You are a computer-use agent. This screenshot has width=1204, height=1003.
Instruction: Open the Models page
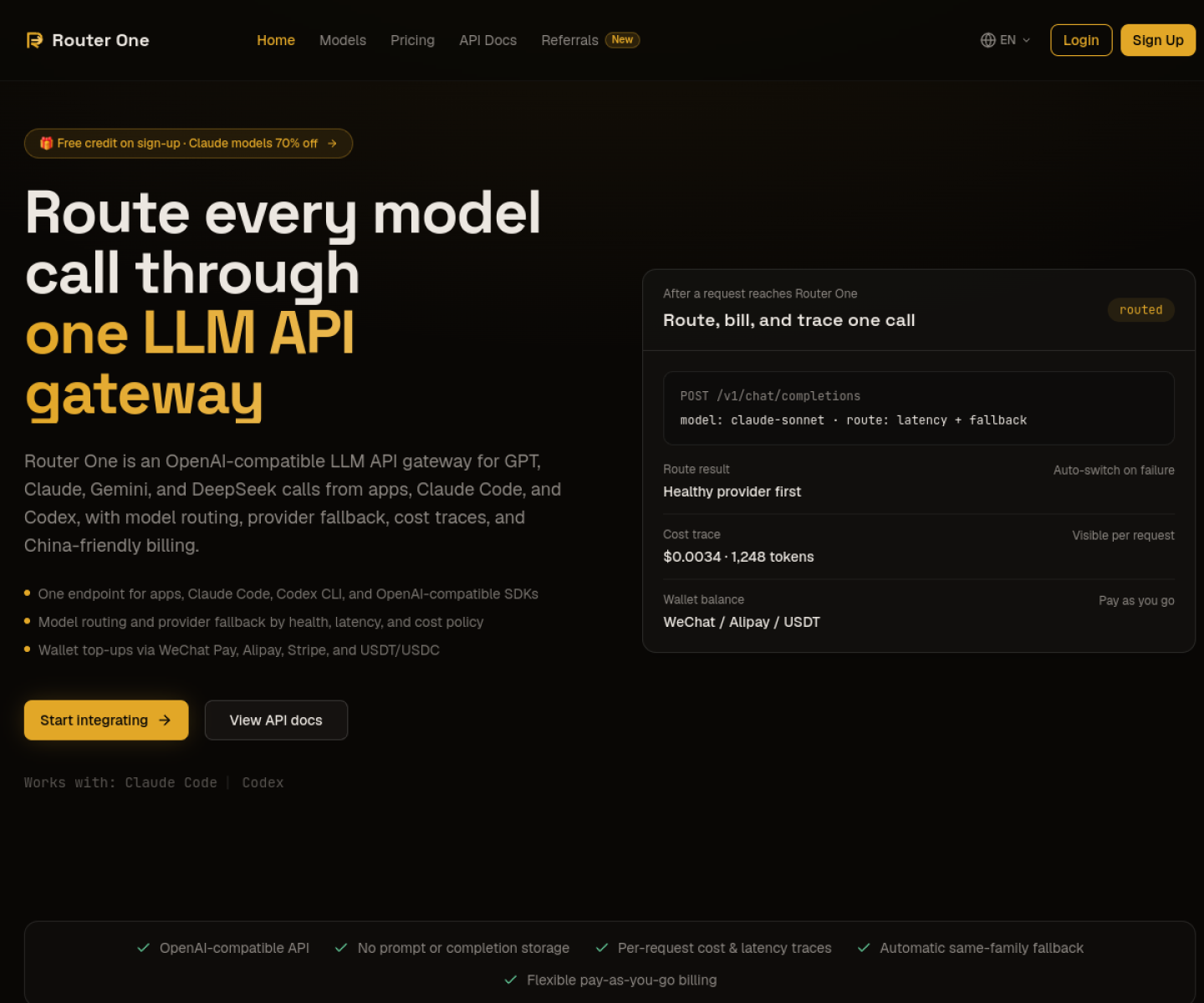pyautogui.click(x=343, y=40)
